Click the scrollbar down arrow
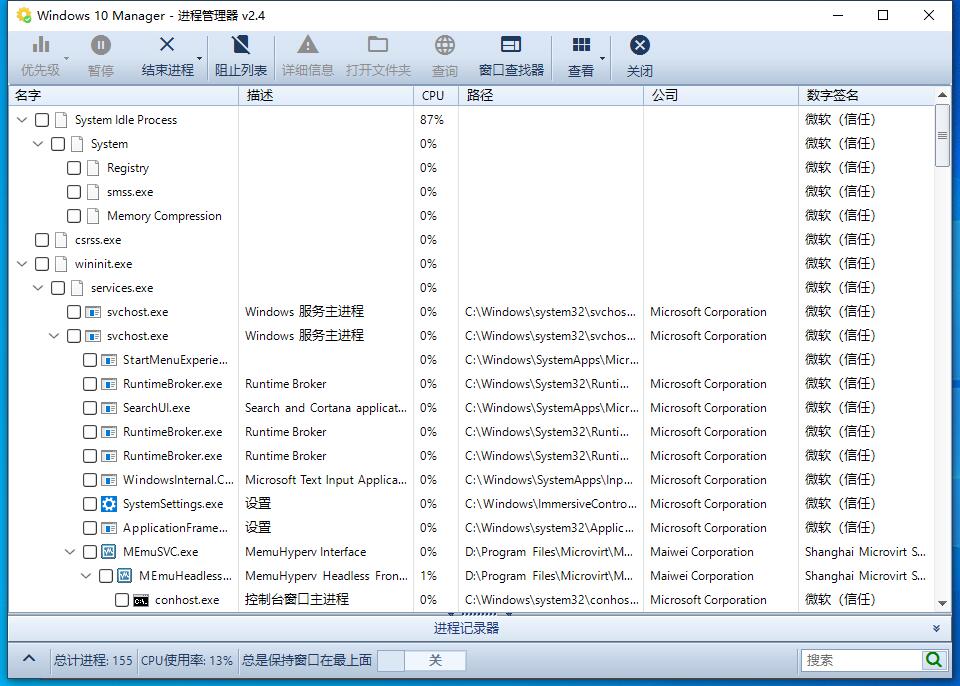 [x=942, y=603]
